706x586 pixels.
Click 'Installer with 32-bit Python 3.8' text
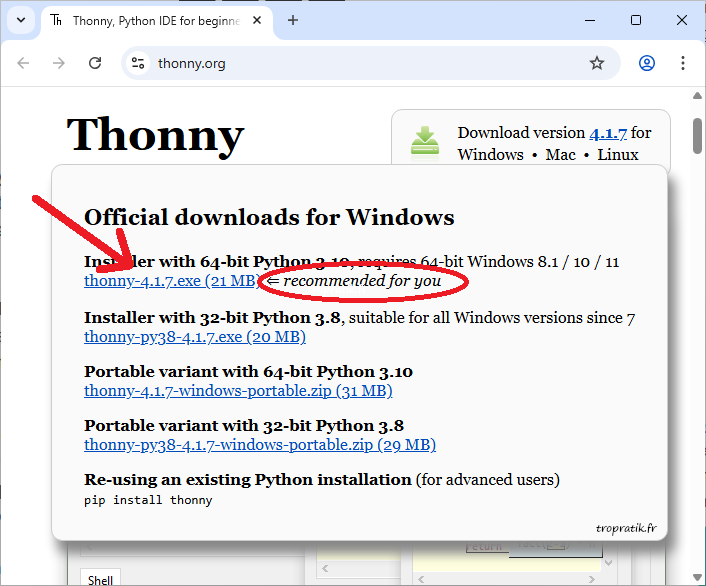pos(212,318)
